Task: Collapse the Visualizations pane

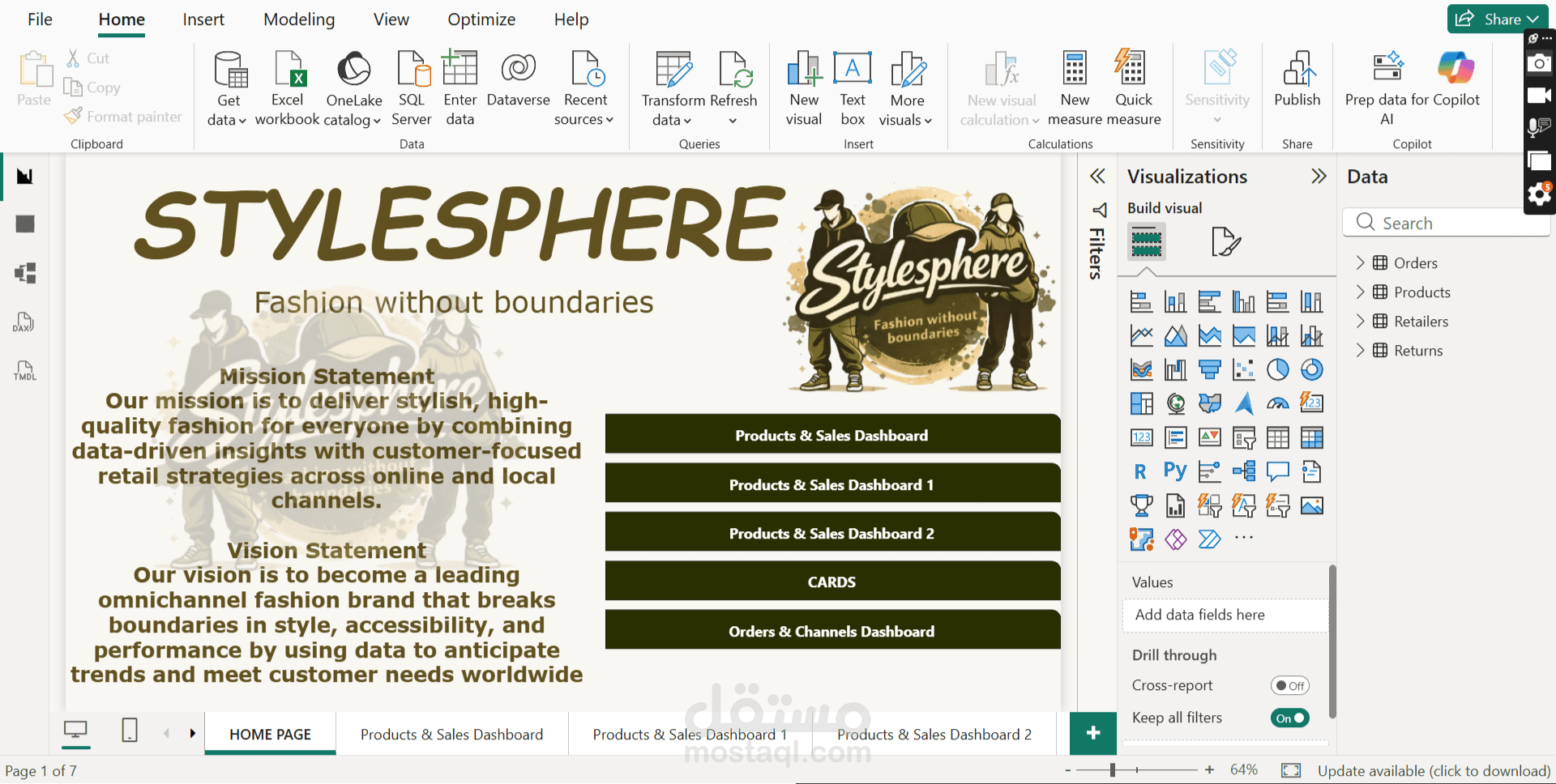Action: tap(1319, 177)
